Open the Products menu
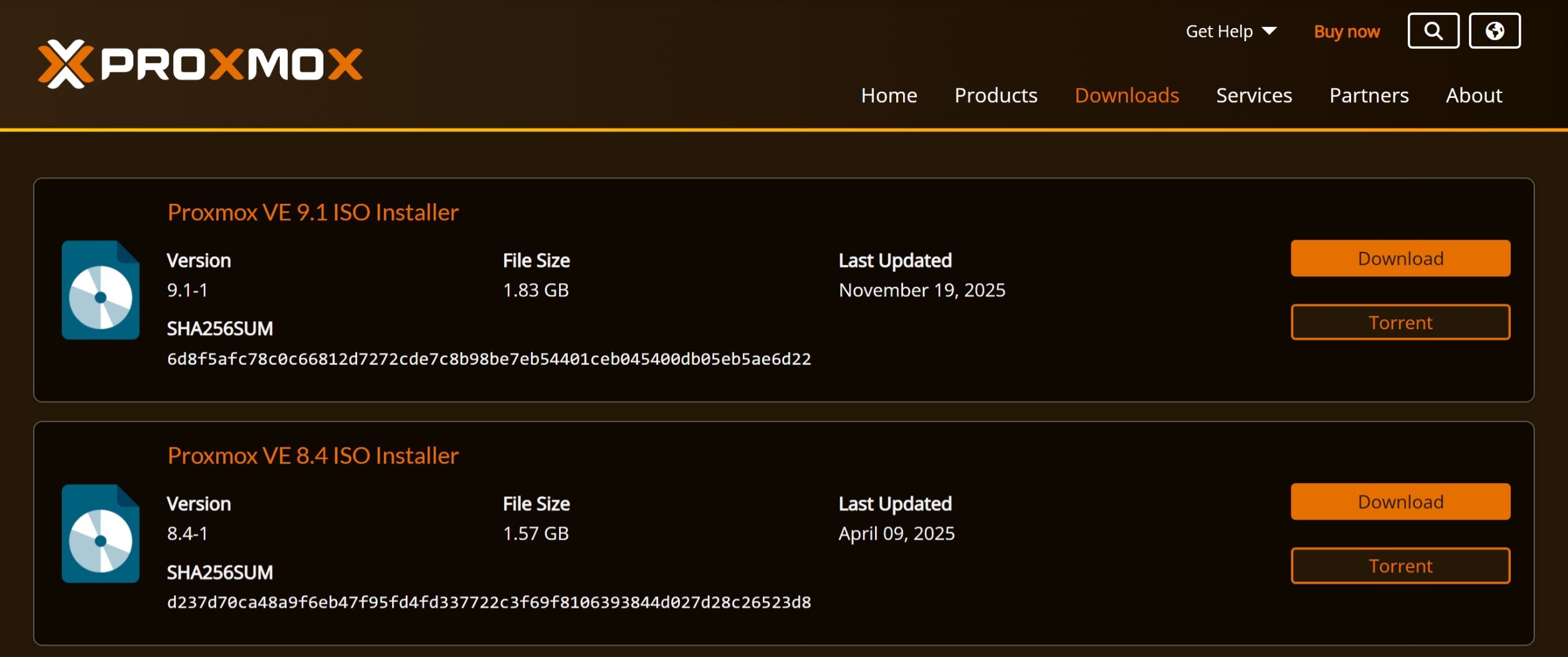The image size is (1568, 657). 996,95
